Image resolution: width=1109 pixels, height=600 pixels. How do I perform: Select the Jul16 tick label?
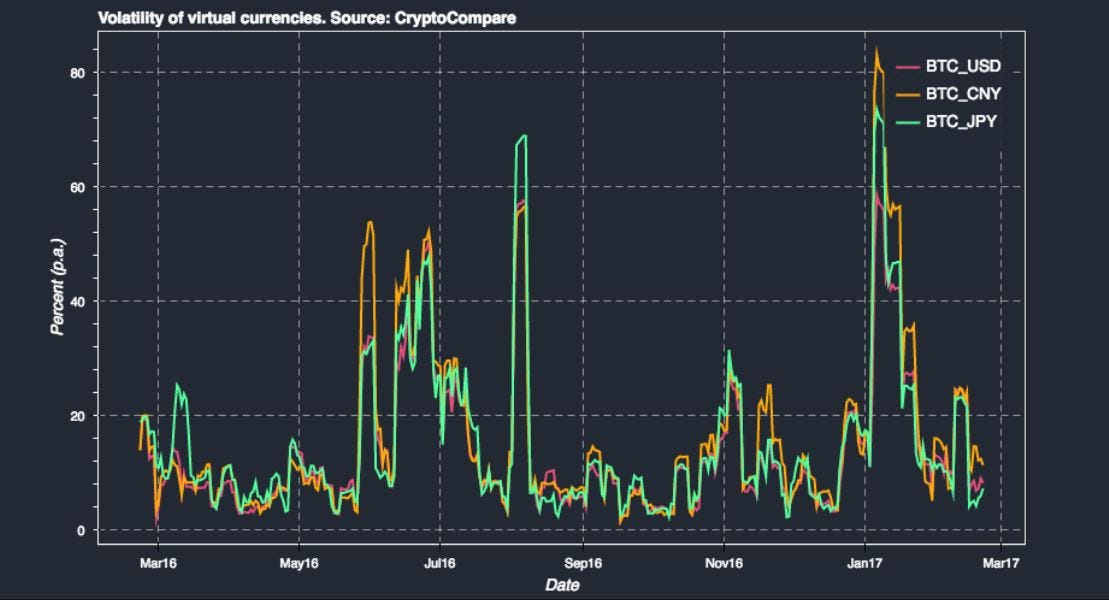coord(438,563)
